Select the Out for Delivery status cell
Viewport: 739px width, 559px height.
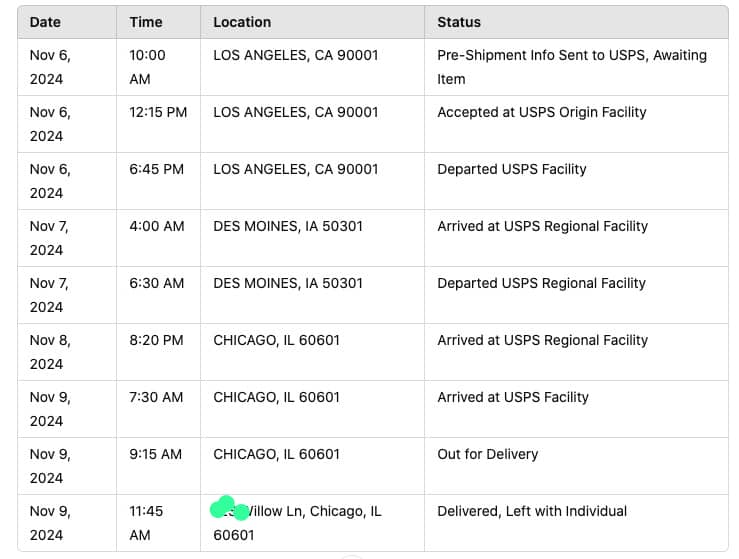point(488,454)
